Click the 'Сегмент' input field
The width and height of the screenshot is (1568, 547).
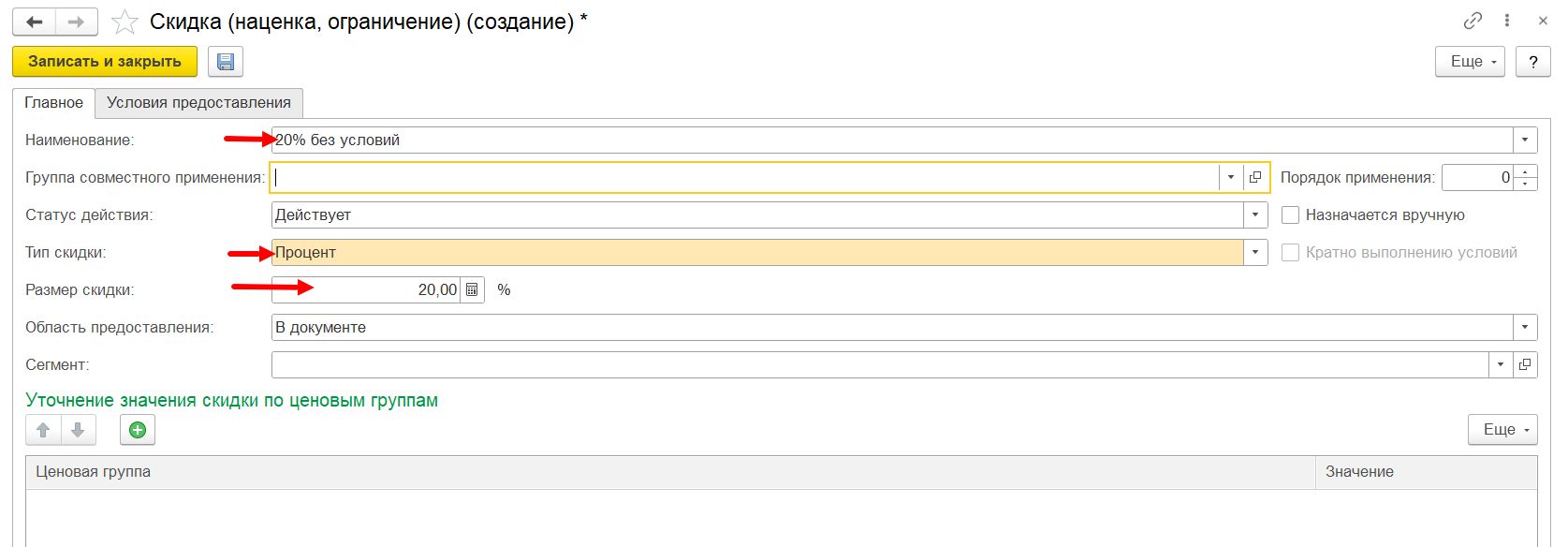point(878,365)
